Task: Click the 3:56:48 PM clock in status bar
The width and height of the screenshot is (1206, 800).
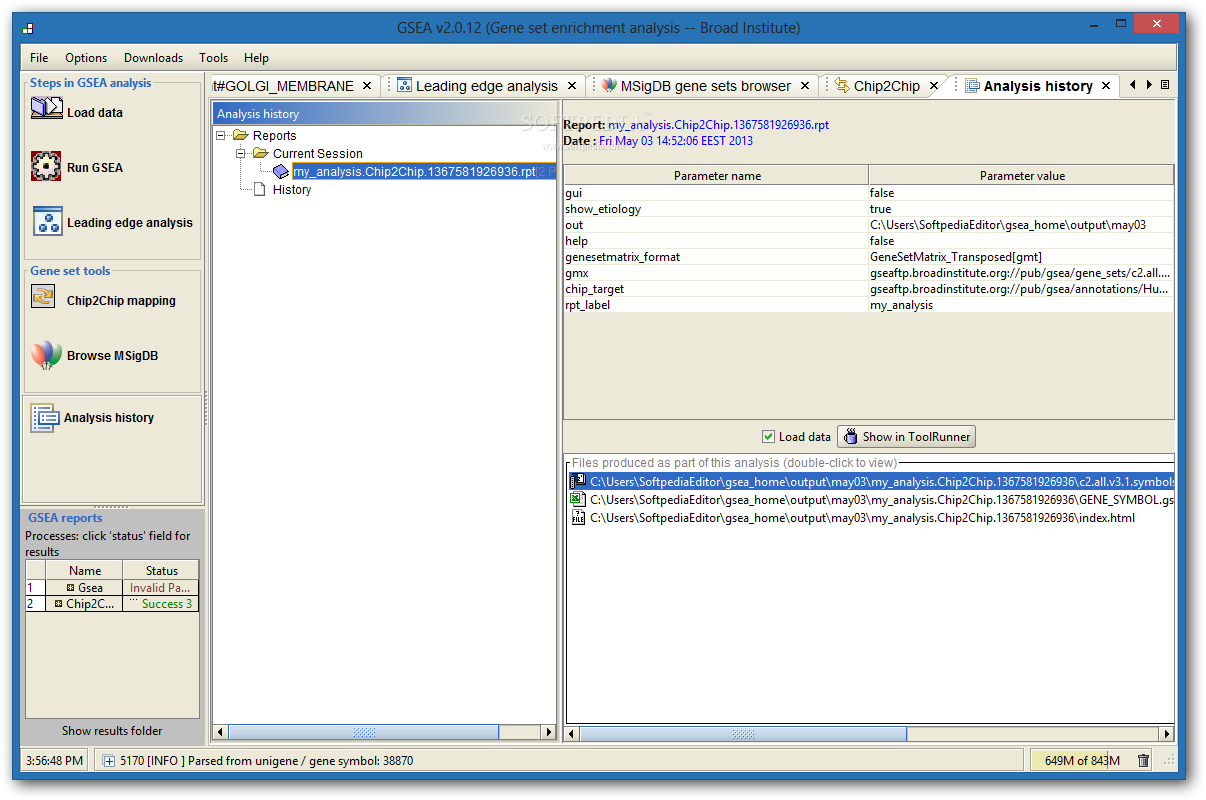Action: point(54,761)
